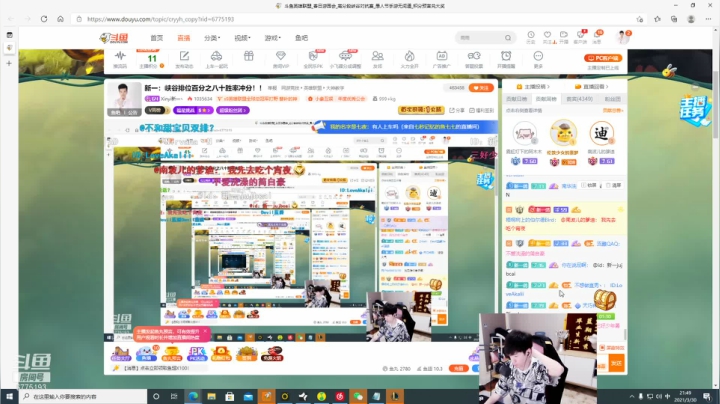Open the 迪 character avatar in ranking

[x=601, y=134]
